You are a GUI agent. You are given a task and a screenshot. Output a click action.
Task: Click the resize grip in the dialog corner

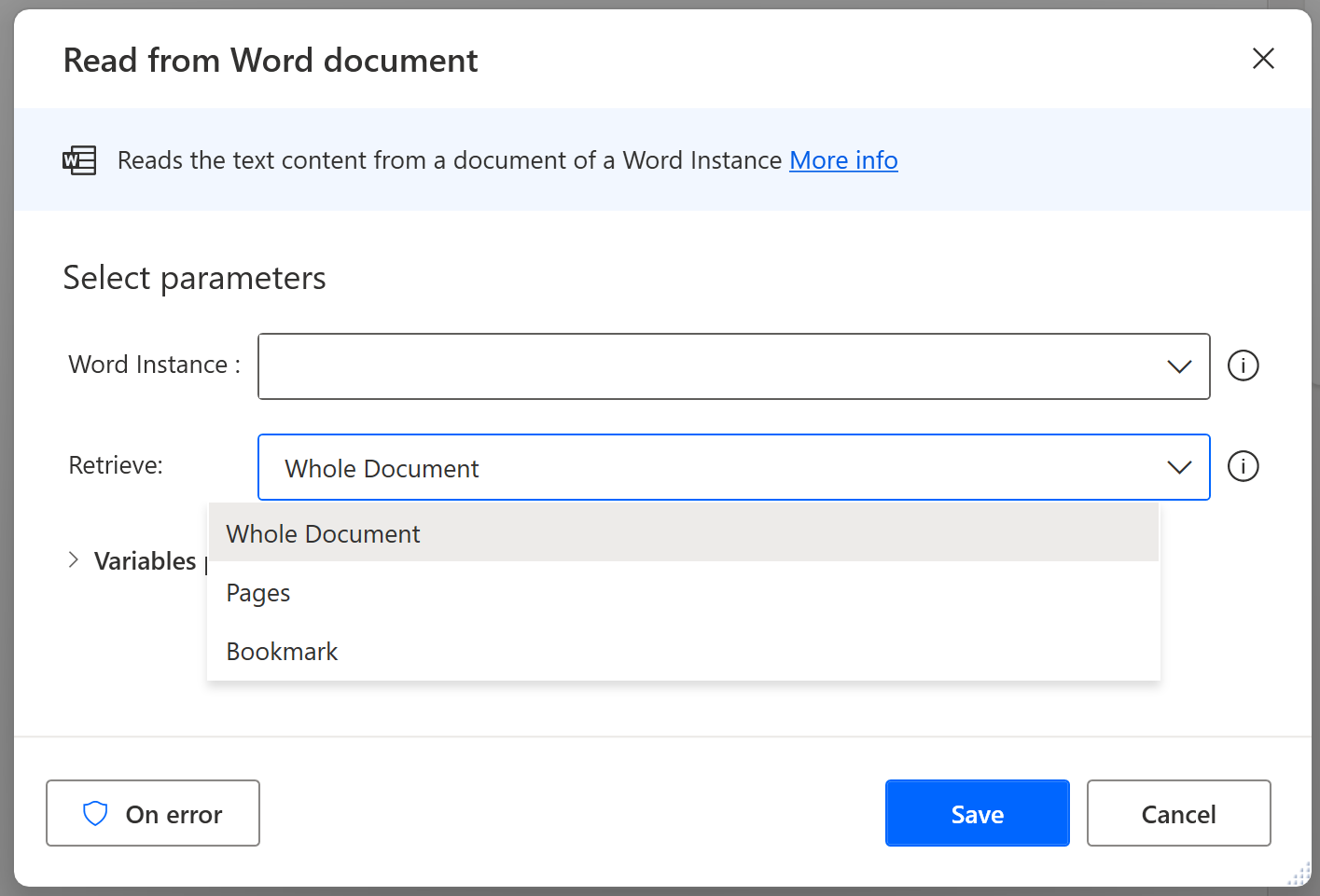click(1299, 875)
